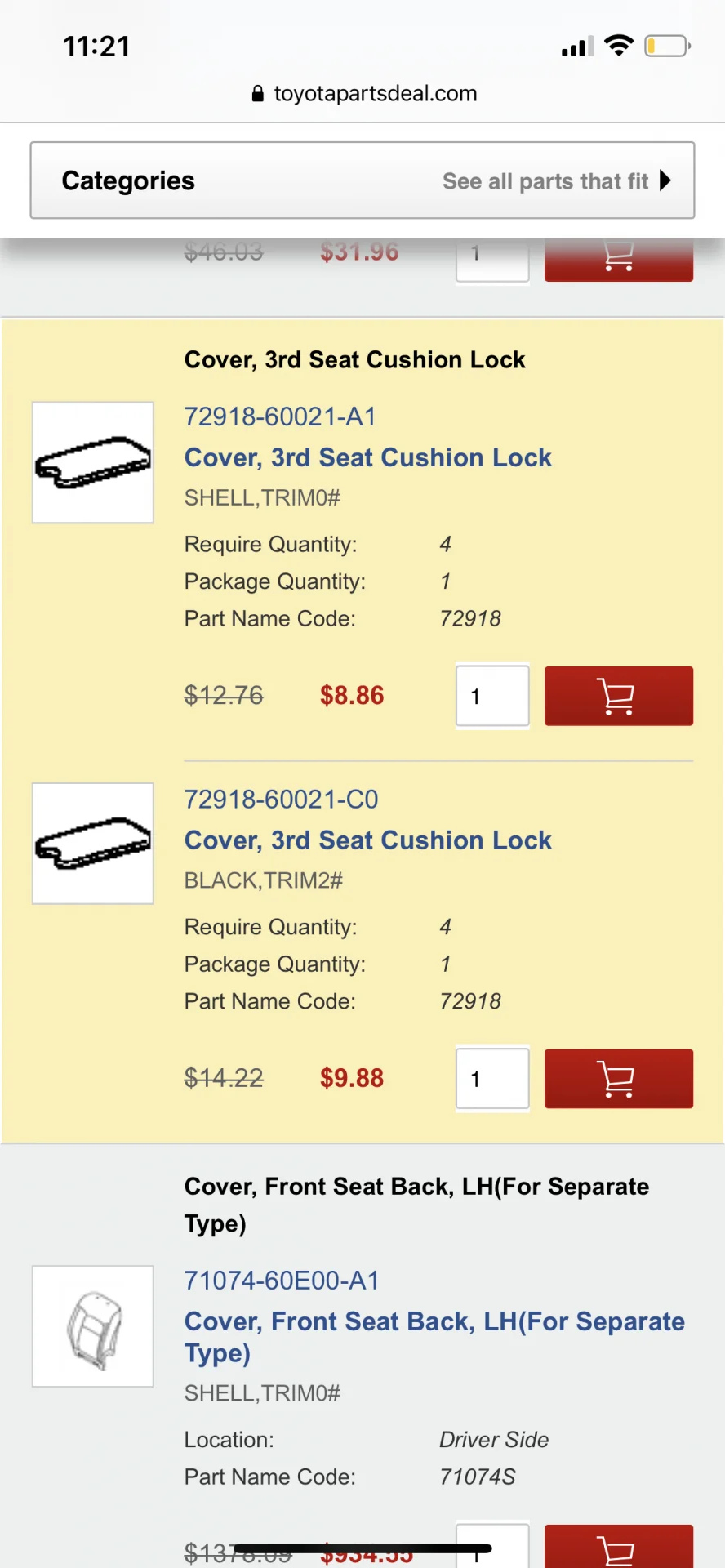Viewport: 725px width, 1568px height.
Task: Open the See all parts that fit arrow
Action: pyautogui.click(x=665, y=180)
